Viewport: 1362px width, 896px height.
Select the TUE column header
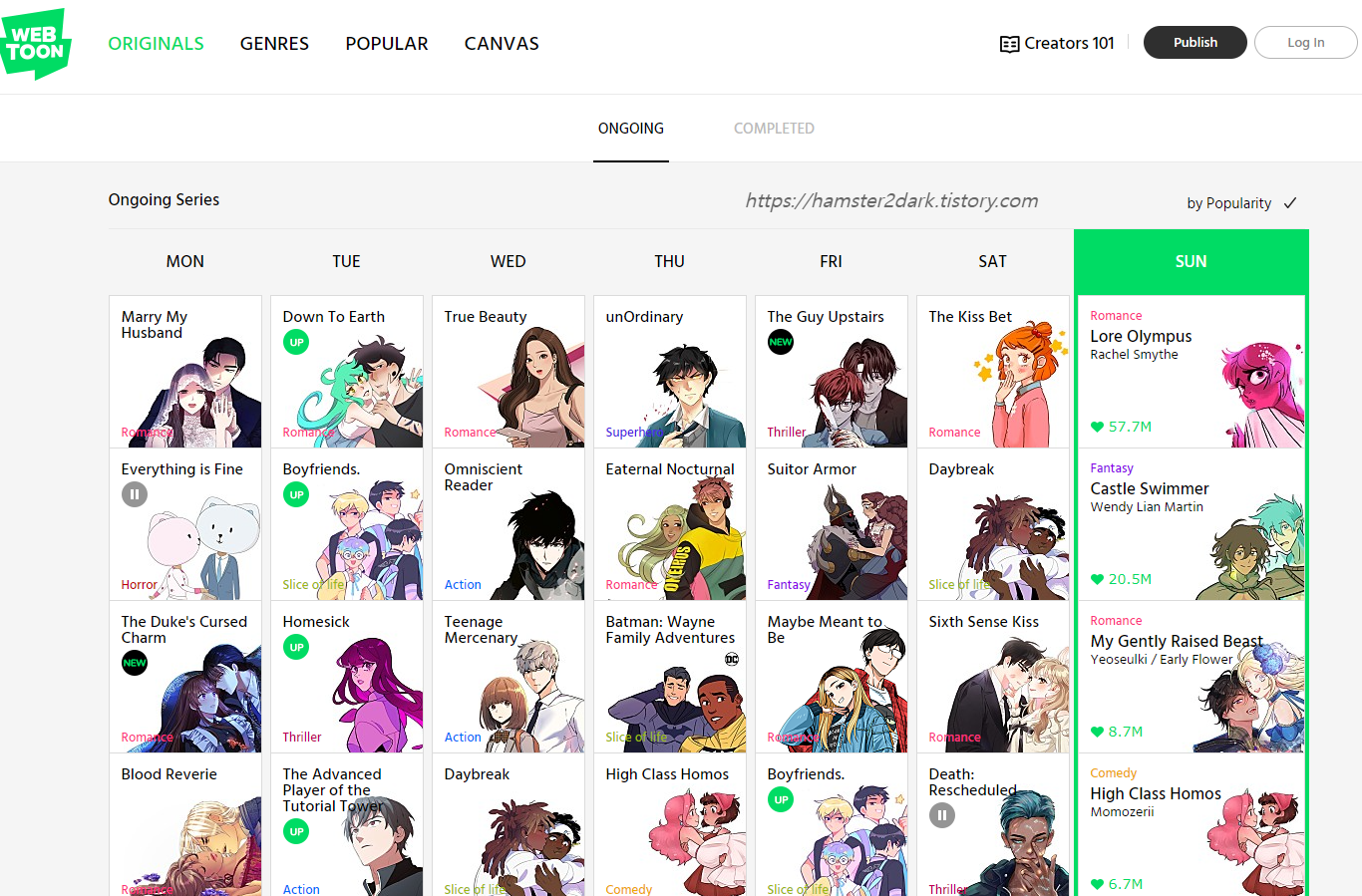[347, 261]
